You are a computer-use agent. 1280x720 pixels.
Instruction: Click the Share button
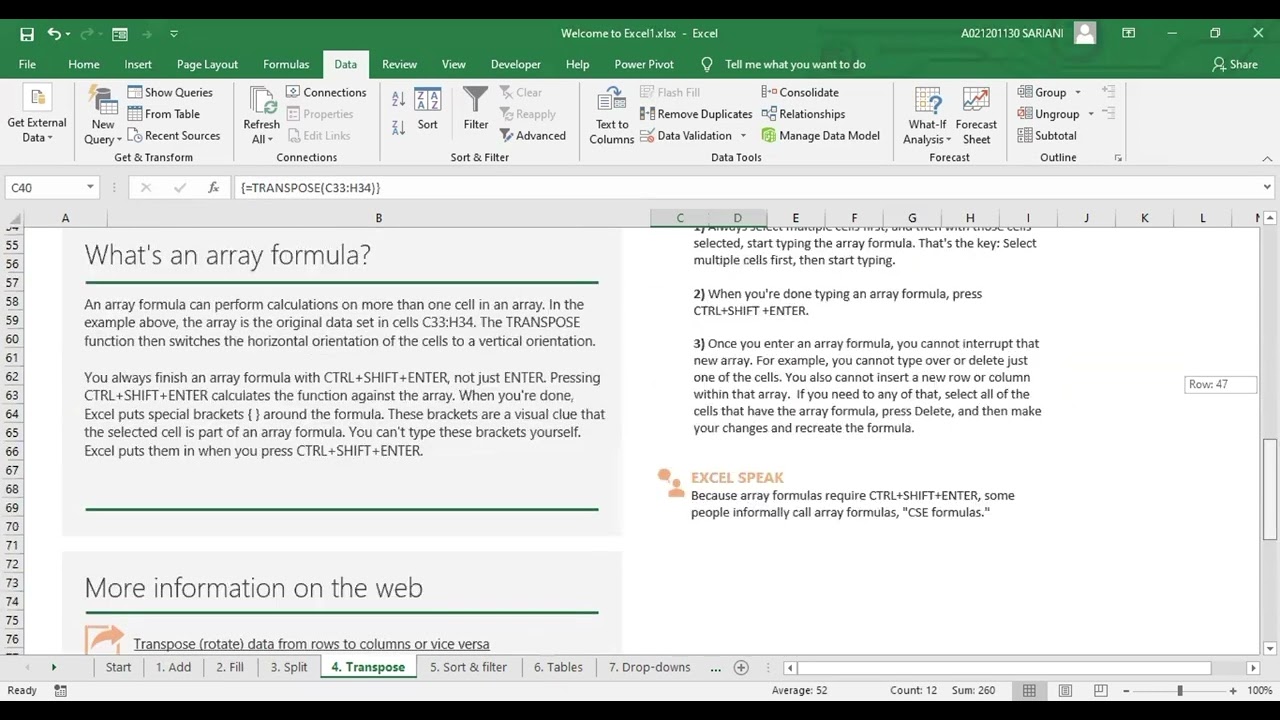click(x=1235, y=64)
